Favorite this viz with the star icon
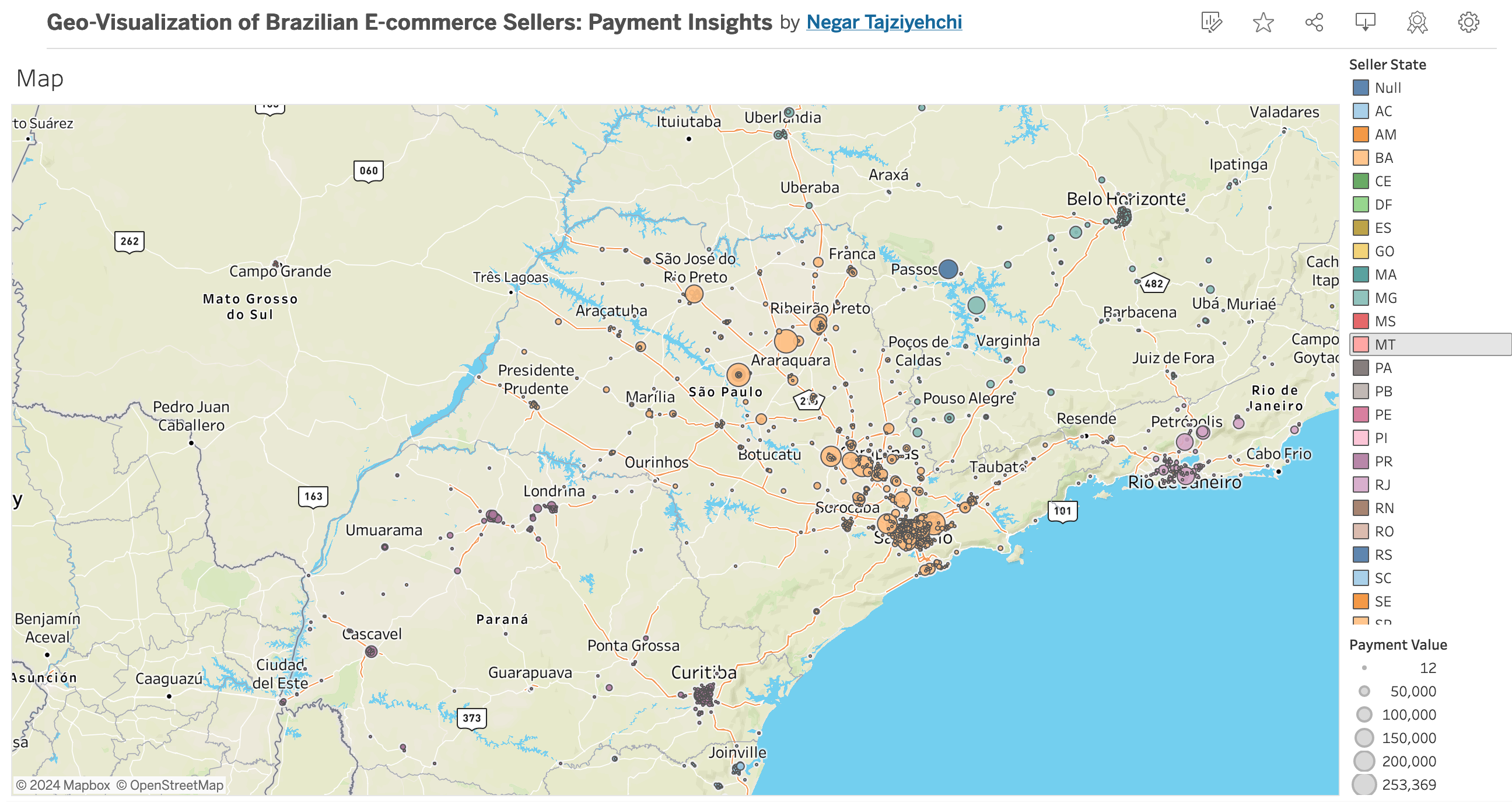The width and height of the screenshot is (1512, 802). click(x=1262, y=22)
